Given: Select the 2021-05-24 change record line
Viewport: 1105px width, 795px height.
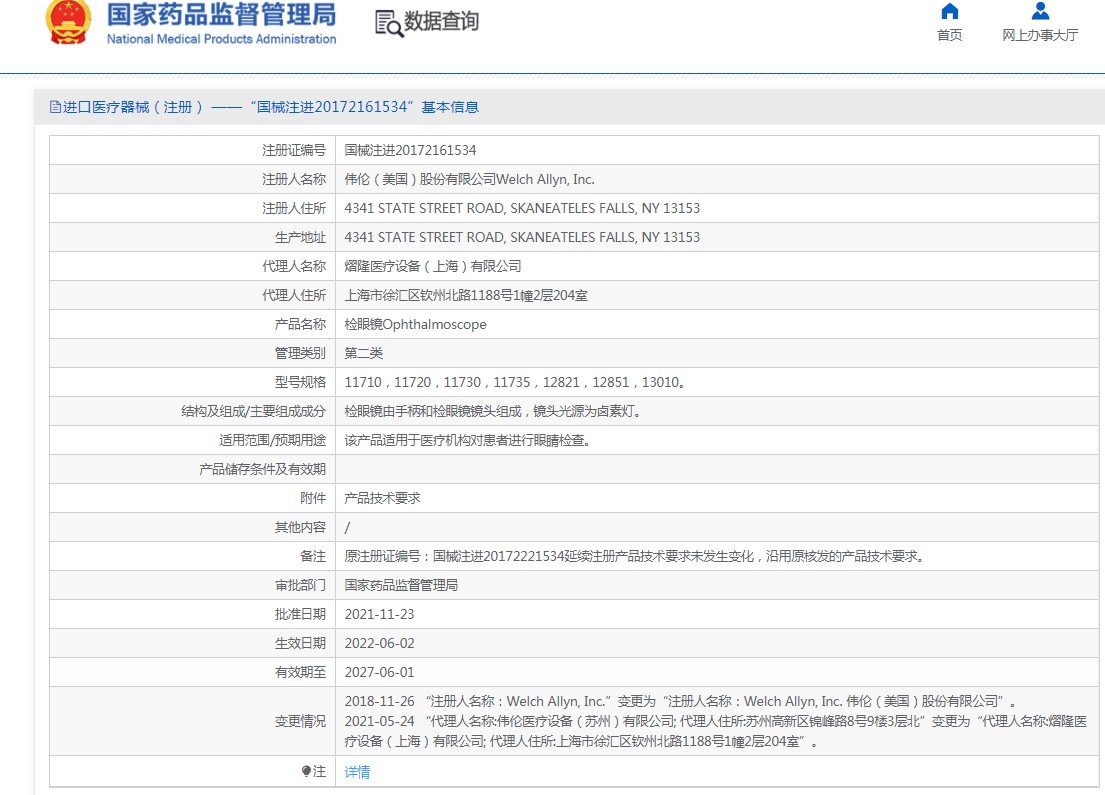Looking at the screenshot, I should [716, 731].
